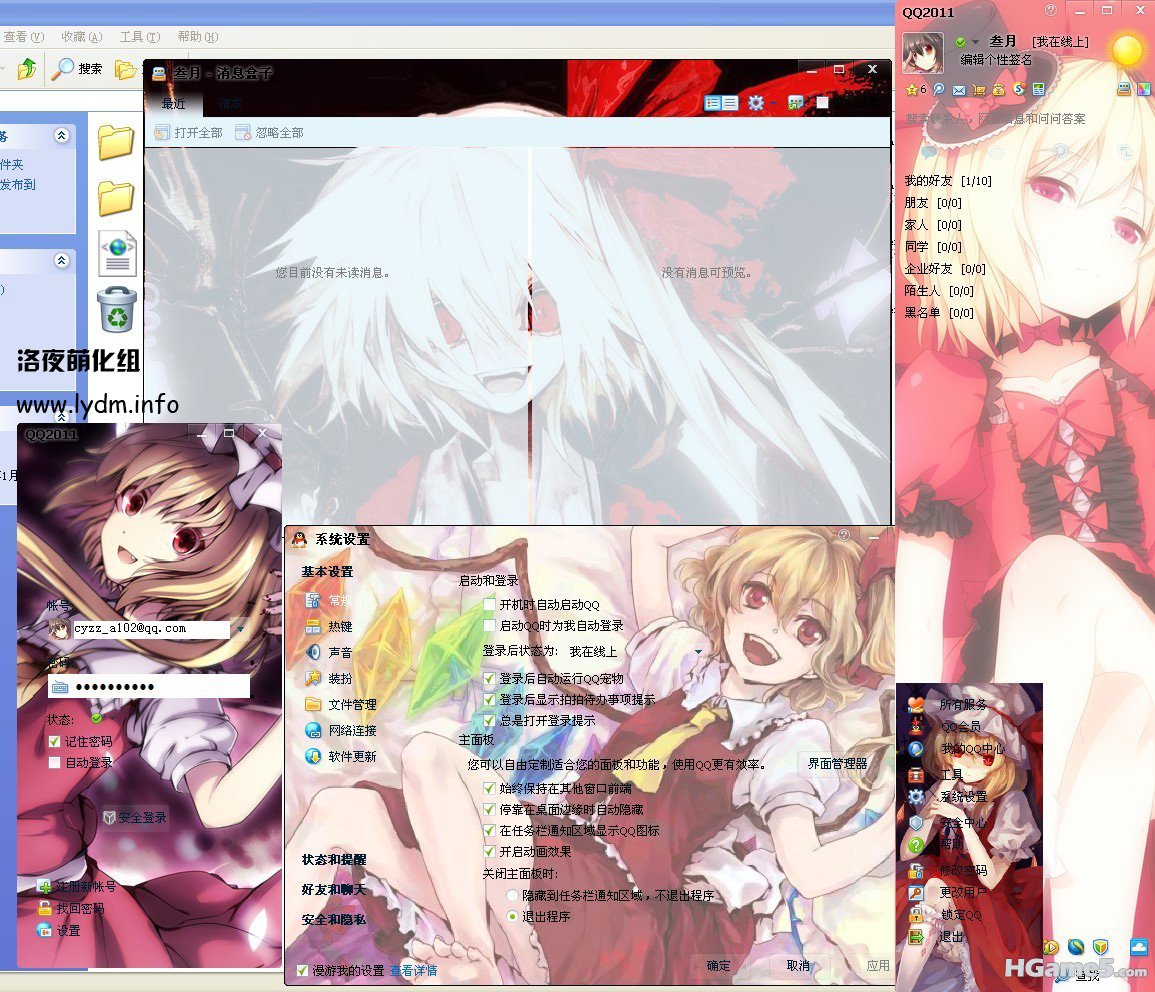The width and height of the screenshot is (1155, 992).
Task: Open the security shield cube icon at bottom
Action: click(x=1100, y=946)
